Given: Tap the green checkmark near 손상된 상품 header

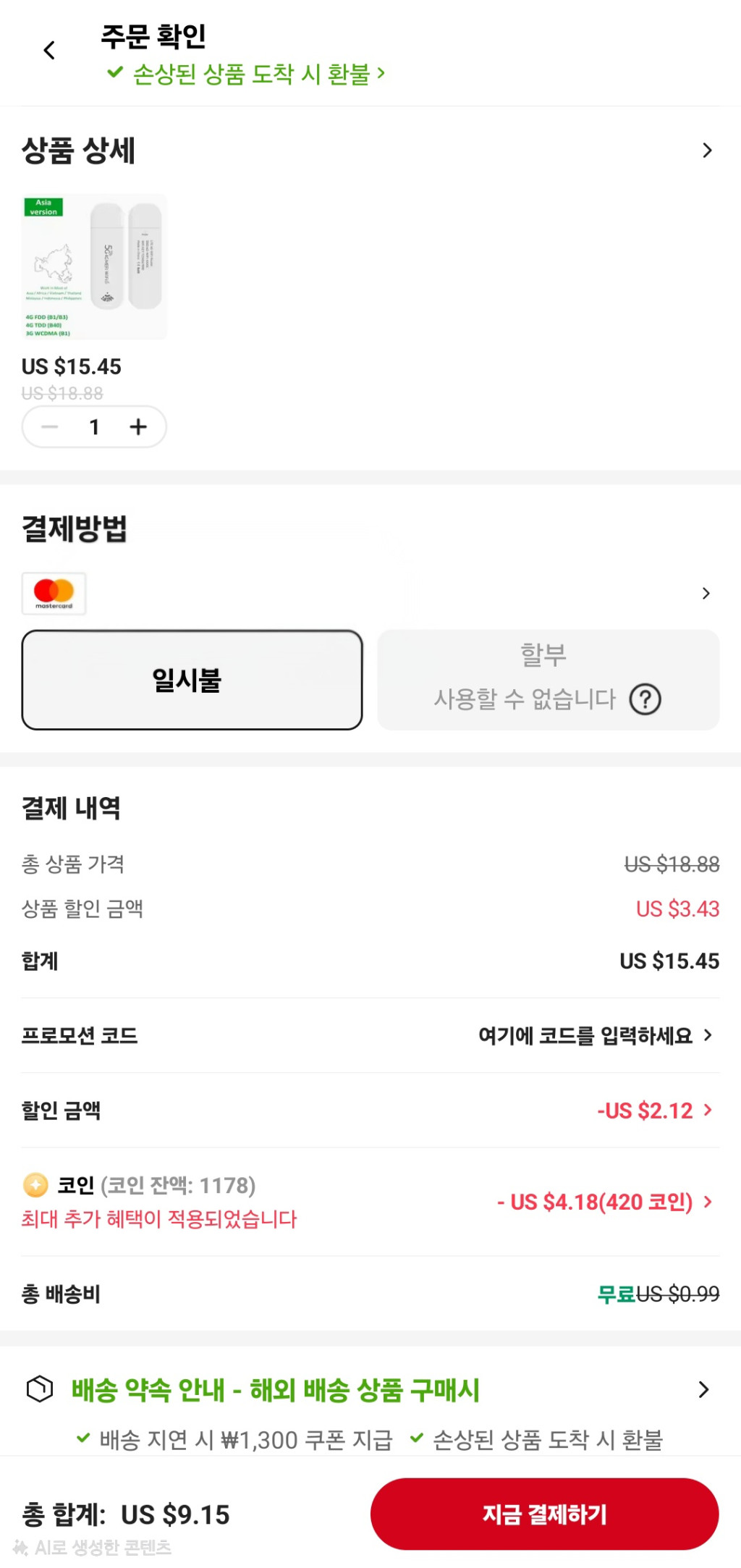Looking at the screenshot, I should 115,72.
